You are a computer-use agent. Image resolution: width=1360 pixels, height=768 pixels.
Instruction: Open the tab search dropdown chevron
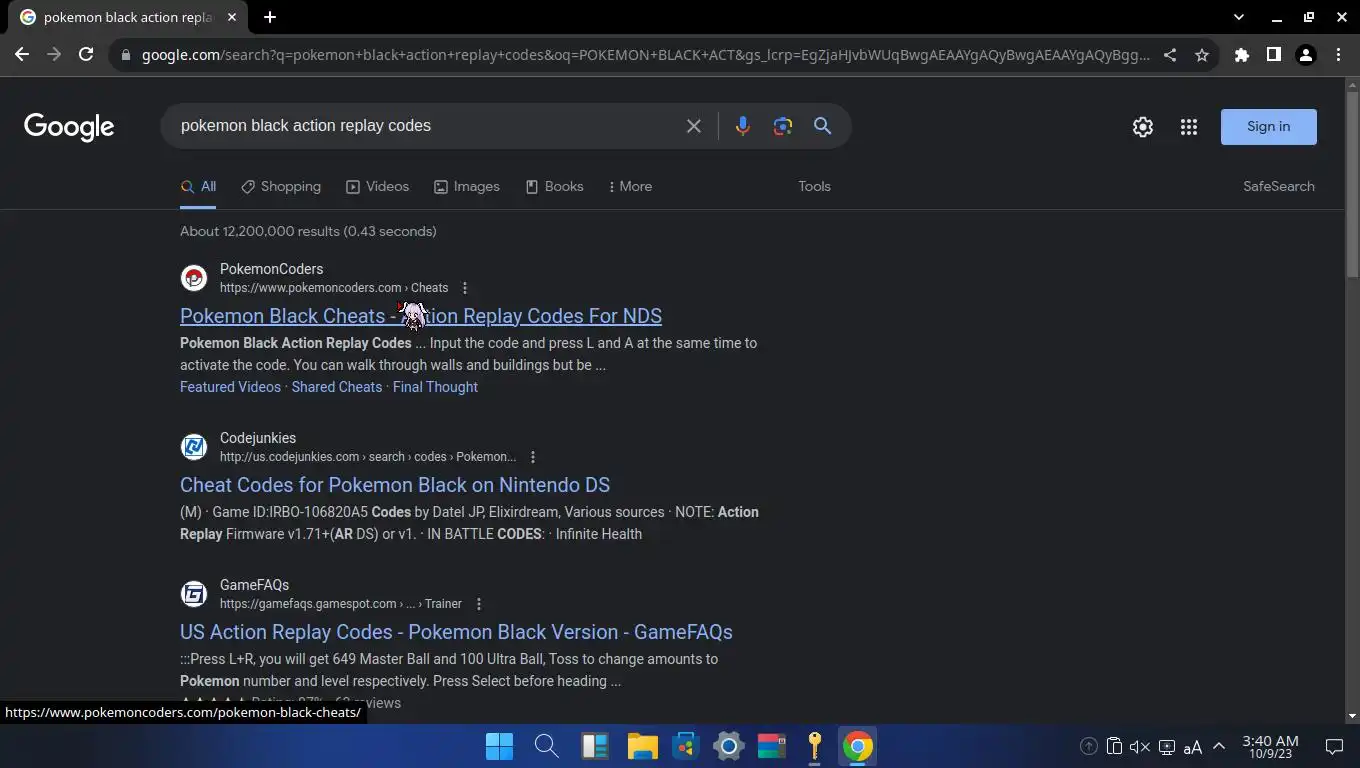pyautogui.click(x=1239, y=17)
